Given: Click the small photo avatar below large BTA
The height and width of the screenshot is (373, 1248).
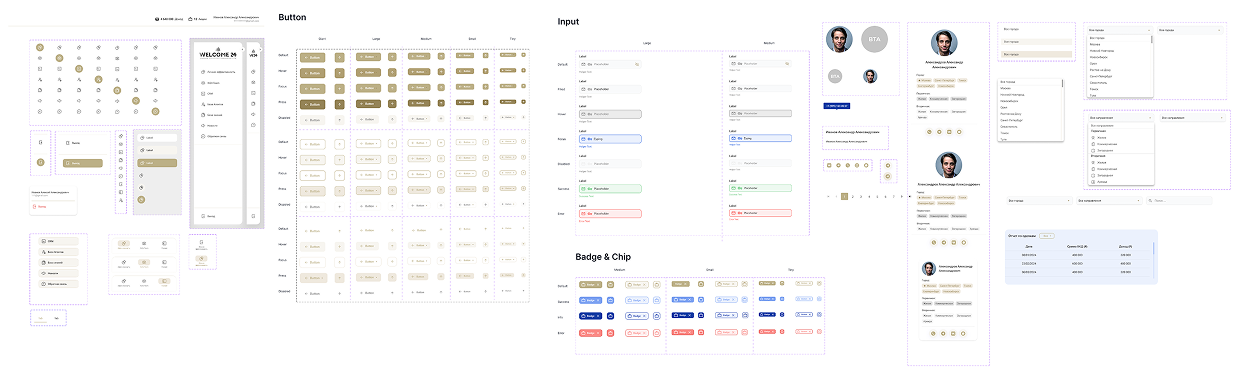Looking at the screenshot, I should click(870, 76).
